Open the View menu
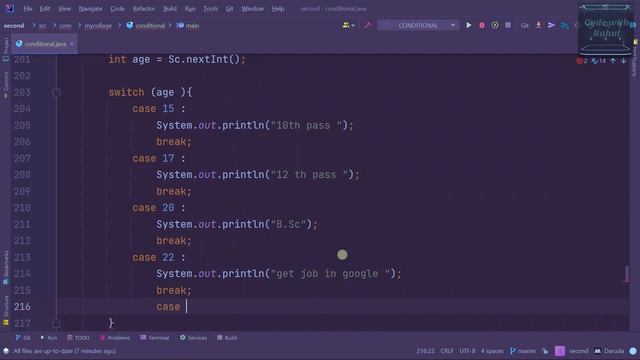640x360 pixels. pos(64,9)
